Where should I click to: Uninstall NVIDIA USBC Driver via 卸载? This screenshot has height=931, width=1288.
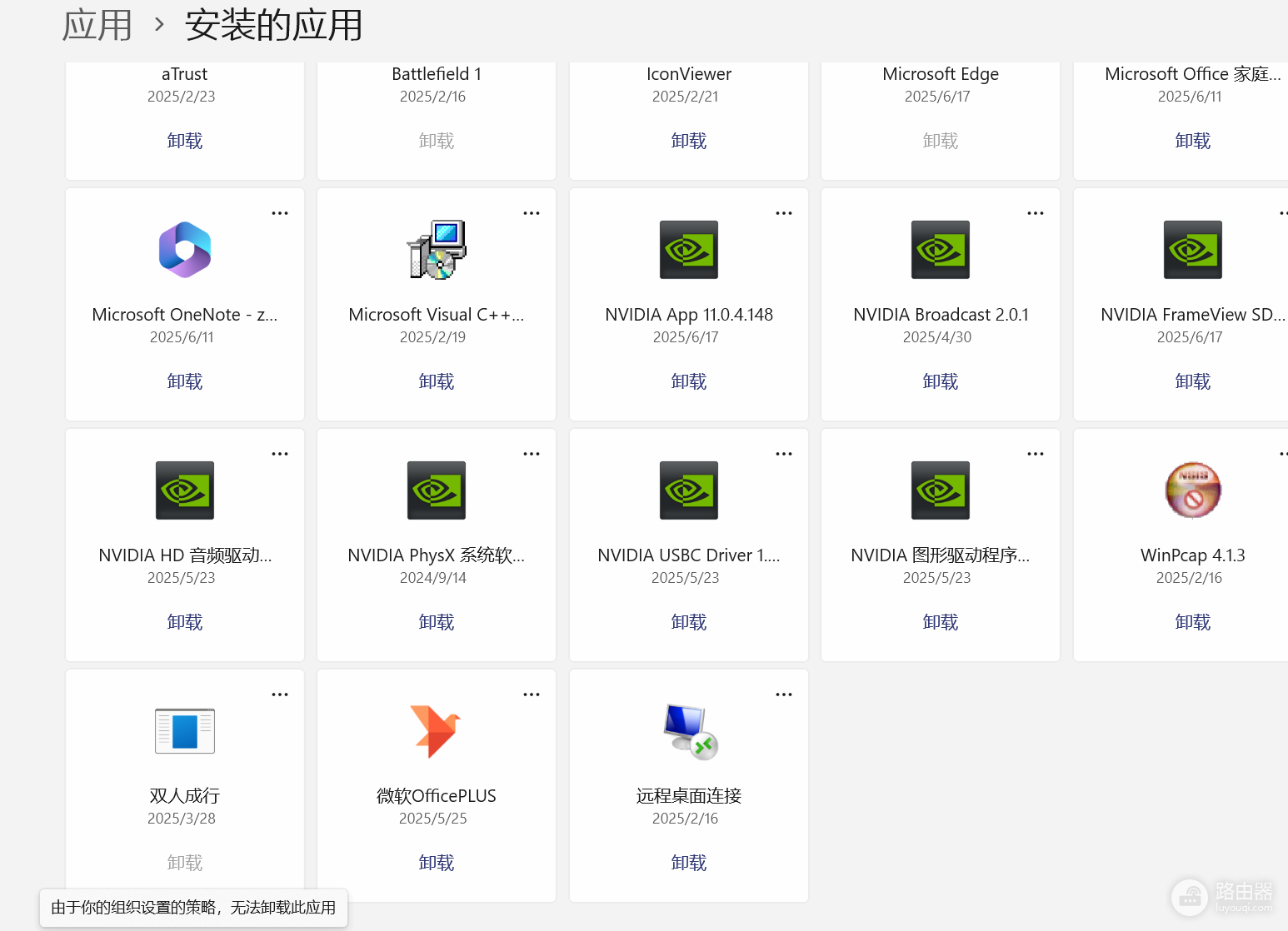(689, 622)
